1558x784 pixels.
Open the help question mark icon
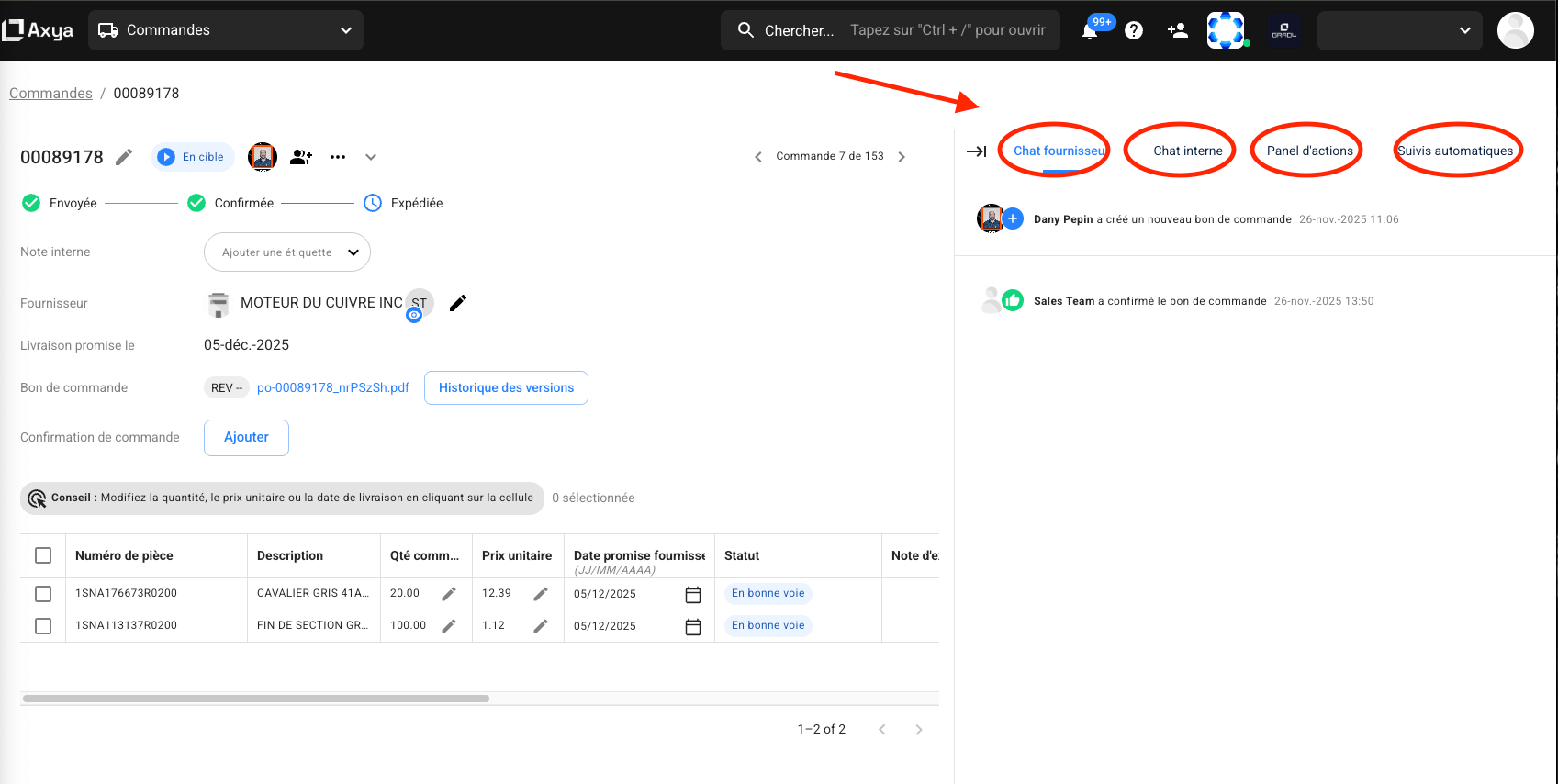coord(1134,30)
